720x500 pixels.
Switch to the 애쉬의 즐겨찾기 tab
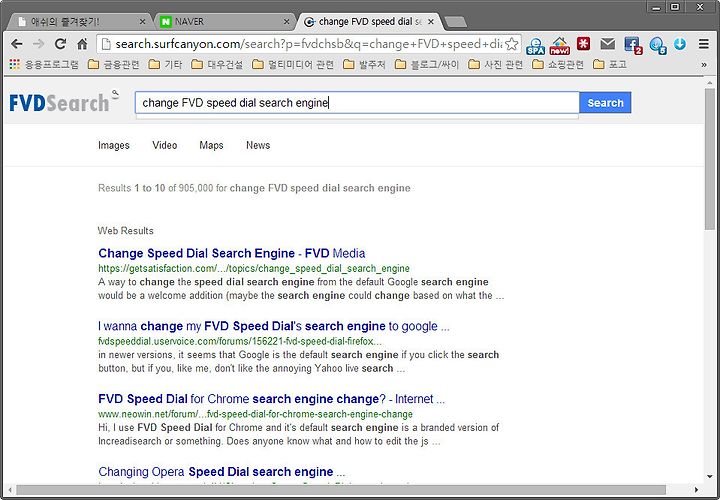pyautogui.click(x=78, y=22)
